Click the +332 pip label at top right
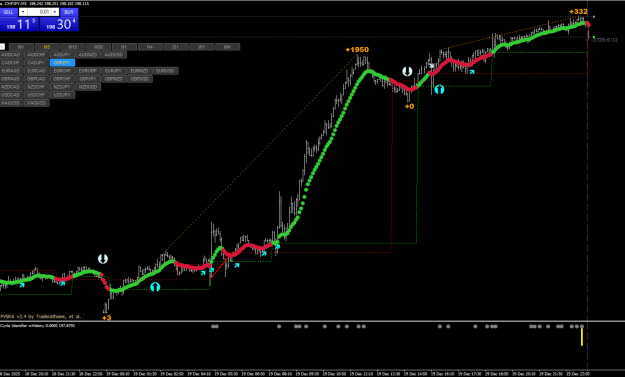Screen dimensions: 625x377 [x=578, y=12]
